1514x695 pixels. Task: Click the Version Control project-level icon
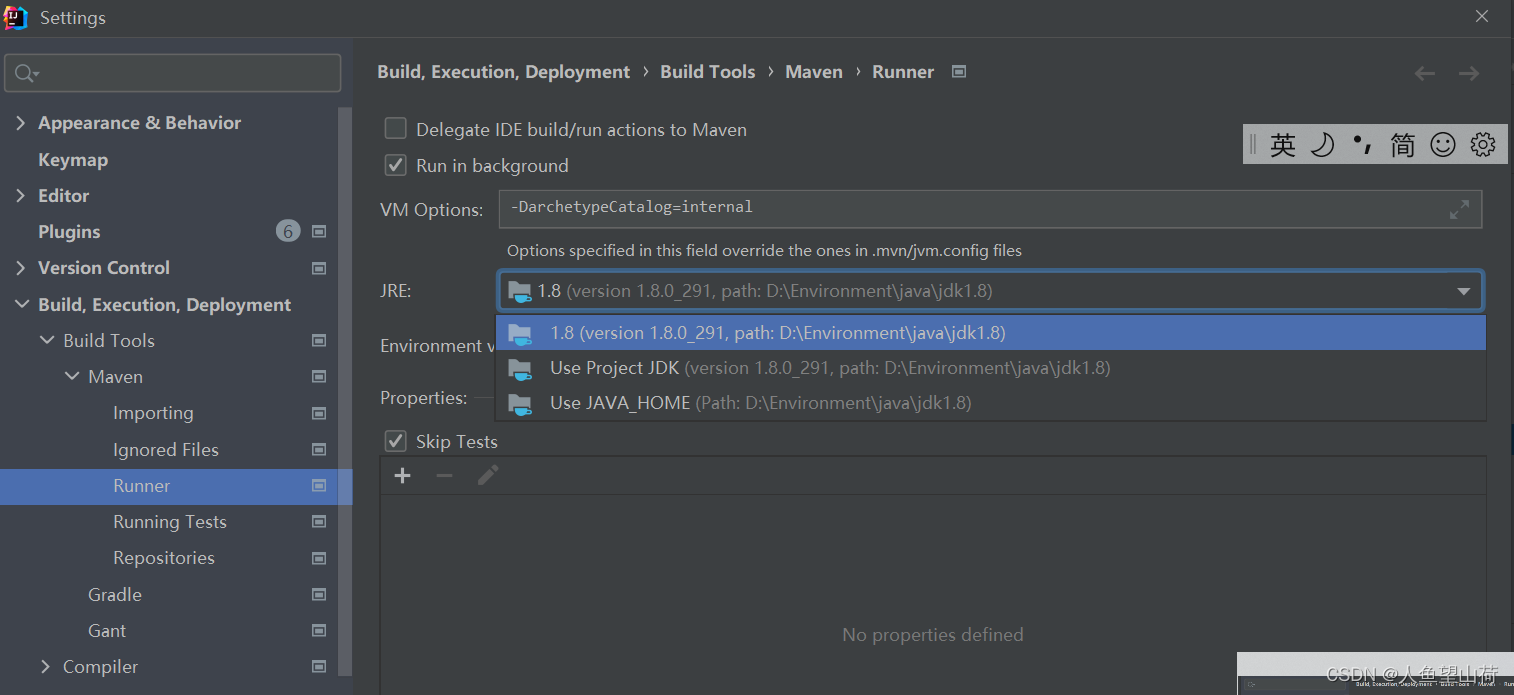click(x=319, y=268)
